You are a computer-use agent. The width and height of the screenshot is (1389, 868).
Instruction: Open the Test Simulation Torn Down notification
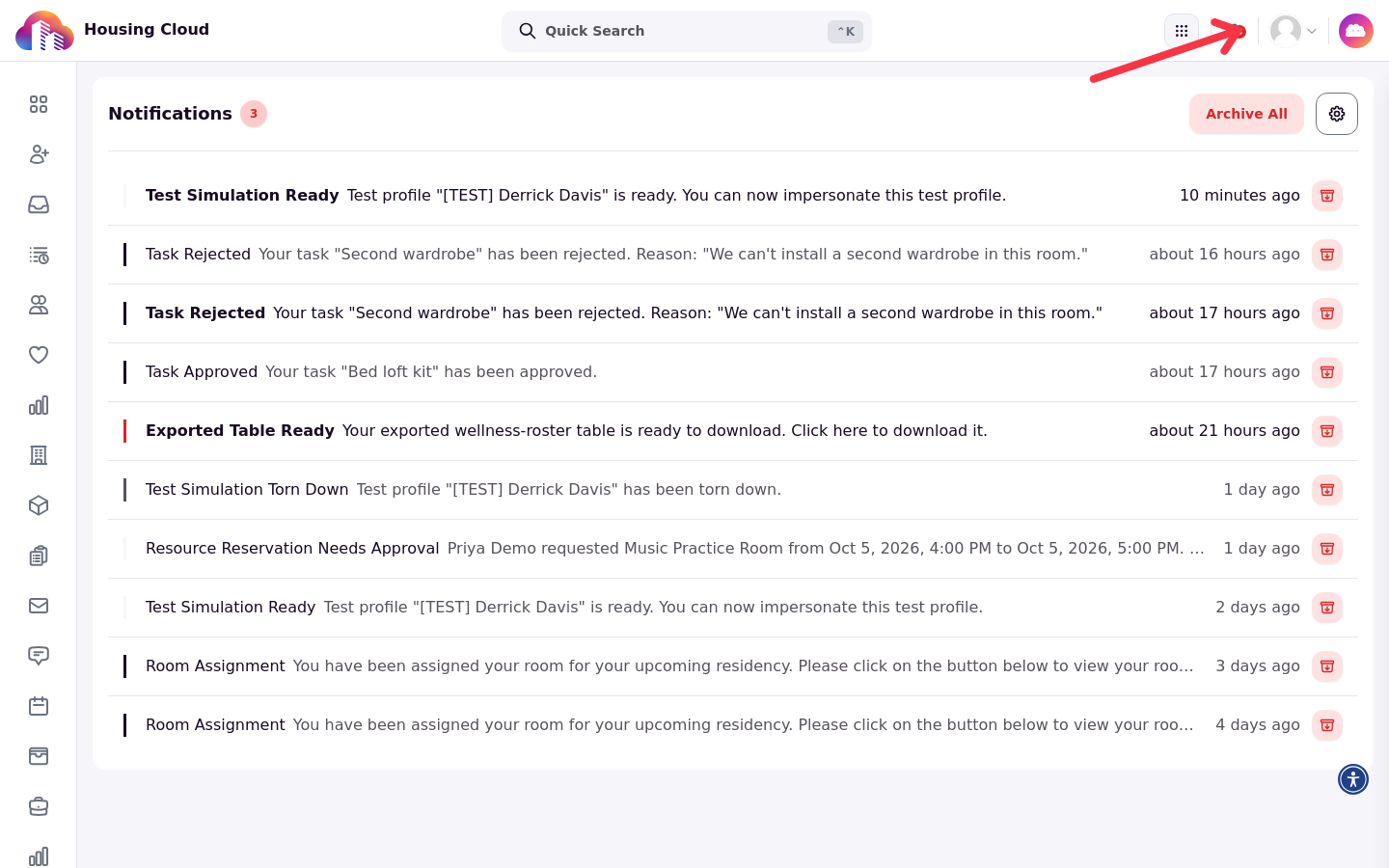[x=733, y=490]
